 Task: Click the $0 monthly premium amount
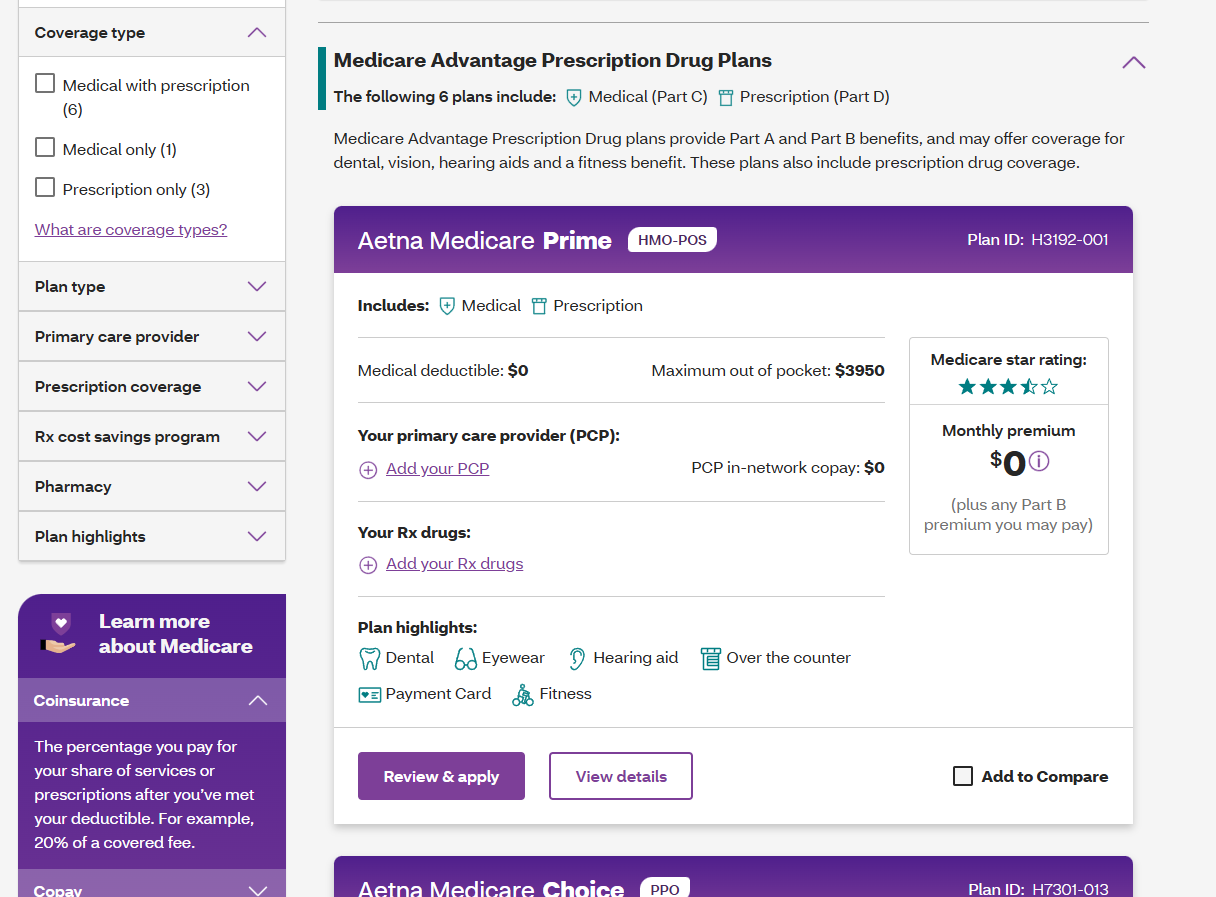tap(1008, 464)
